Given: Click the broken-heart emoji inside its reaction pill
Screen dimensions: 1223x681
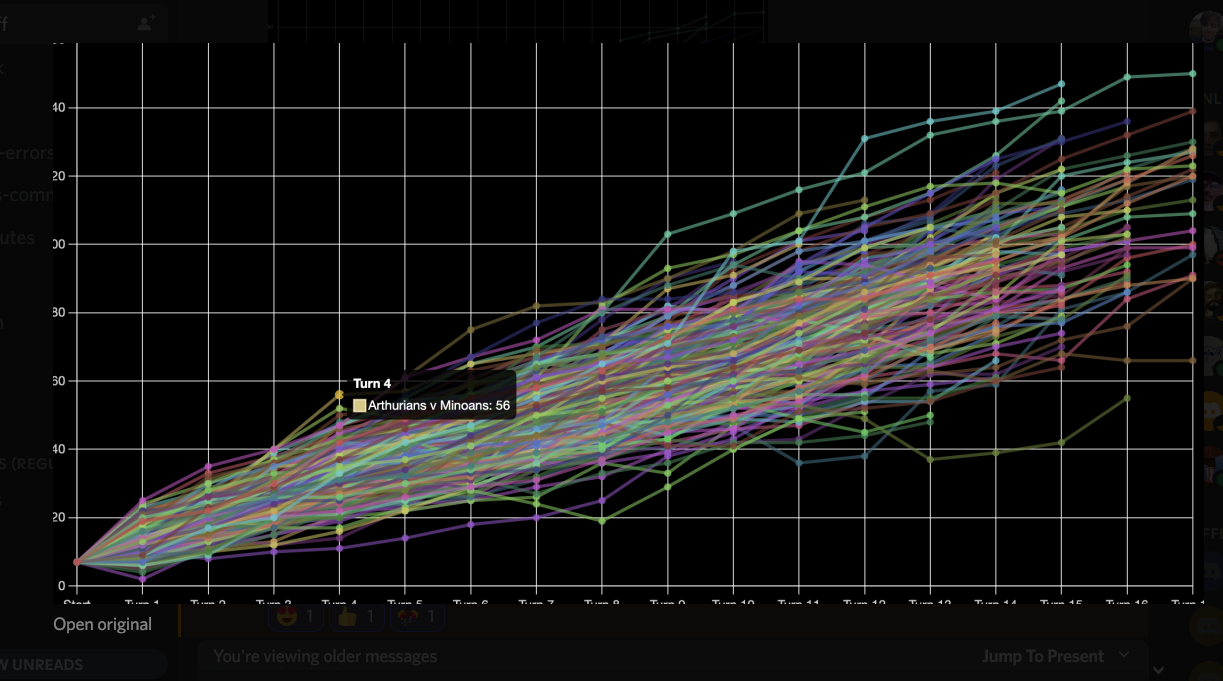Looking at the screenshot, I should click(x=408, y=616).
